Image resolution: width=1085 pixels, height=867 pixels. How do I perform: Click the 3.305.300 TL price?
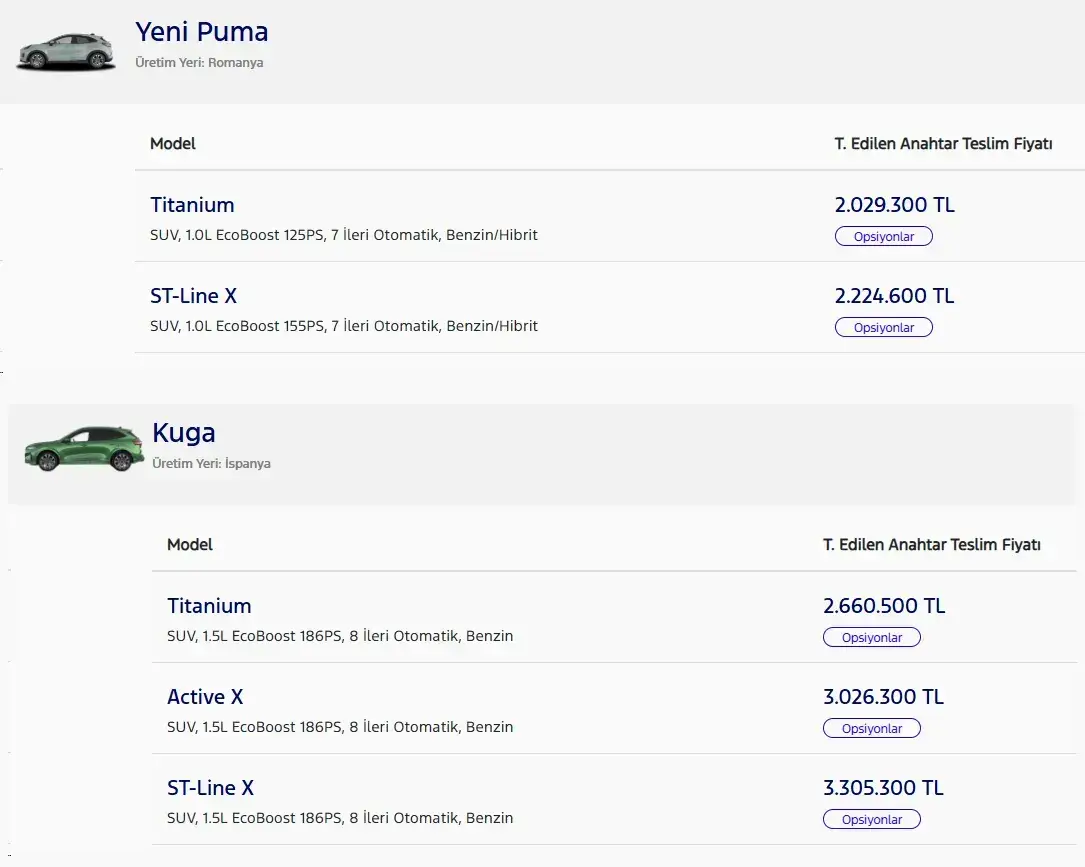(884, 788)
